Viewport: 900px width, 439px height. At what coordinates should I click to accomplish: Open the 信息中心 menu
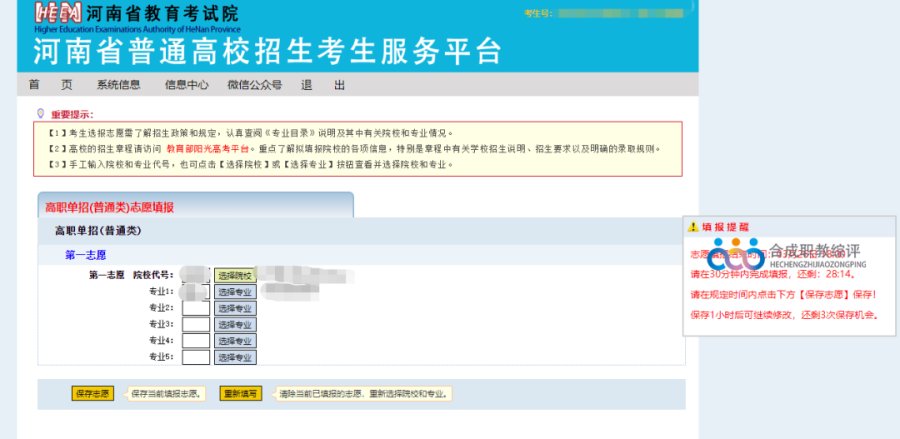click(187, 85)
